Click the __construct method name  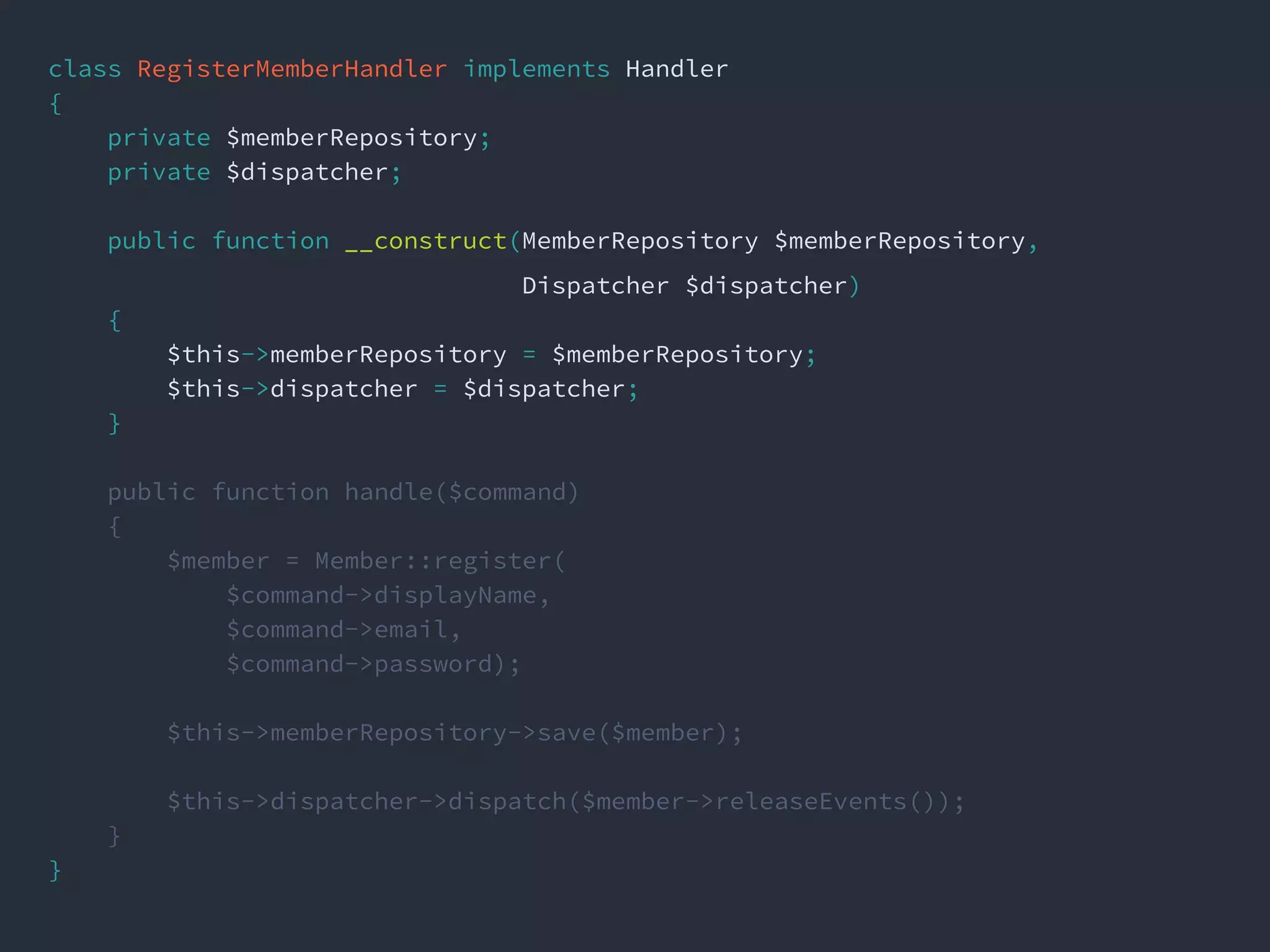point(425,241)
